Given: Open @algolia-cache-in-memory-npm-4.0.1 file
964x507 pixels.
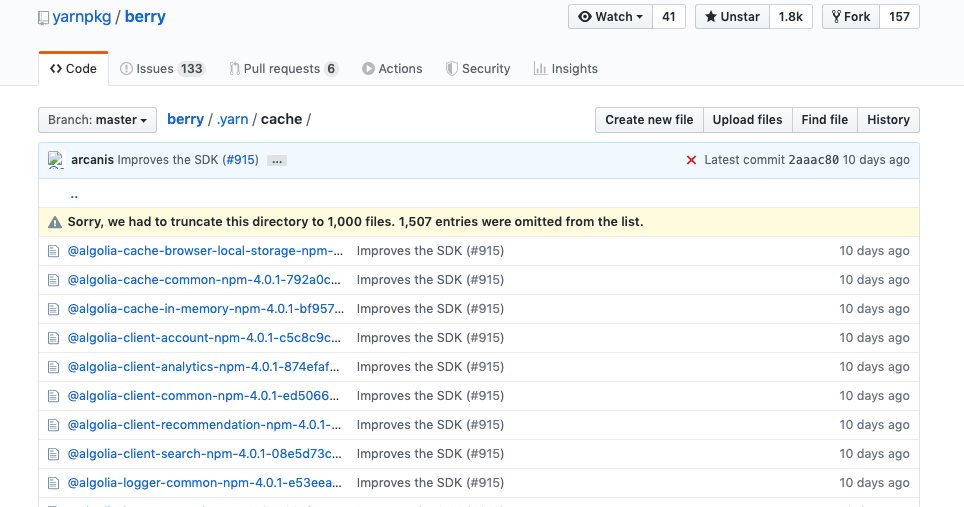Looking at the screenshot, I should [206, 309].
